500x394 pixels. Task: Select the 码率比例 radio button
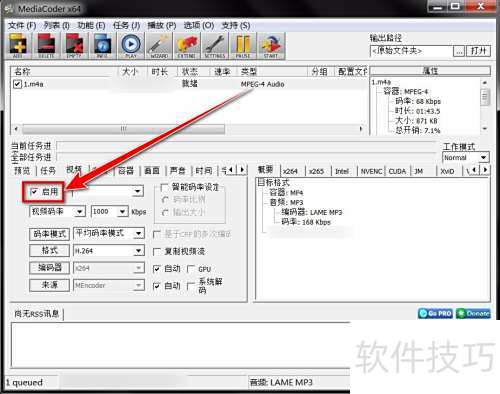(x=164, y=200)
